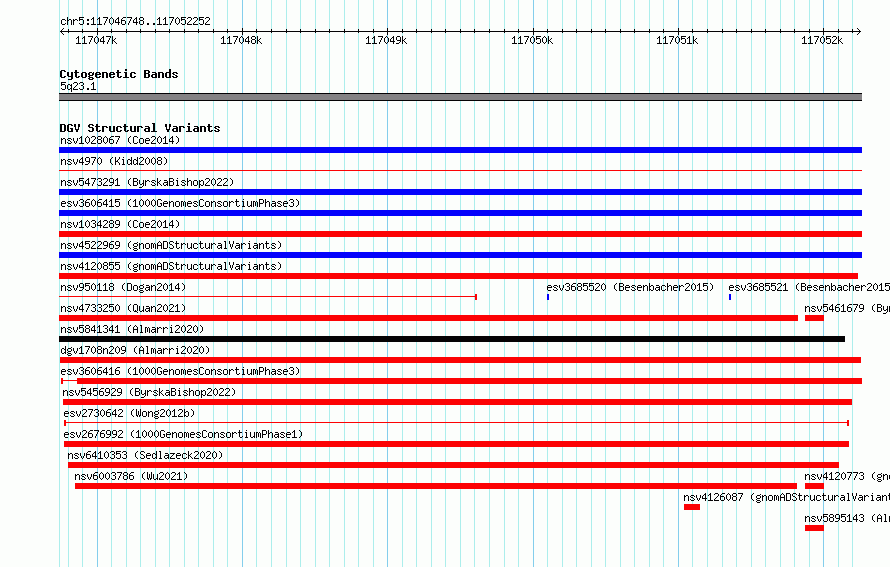Click the blue bar under esv3606415
Viewport: 890px width, 567px height.
pos(460,213)
